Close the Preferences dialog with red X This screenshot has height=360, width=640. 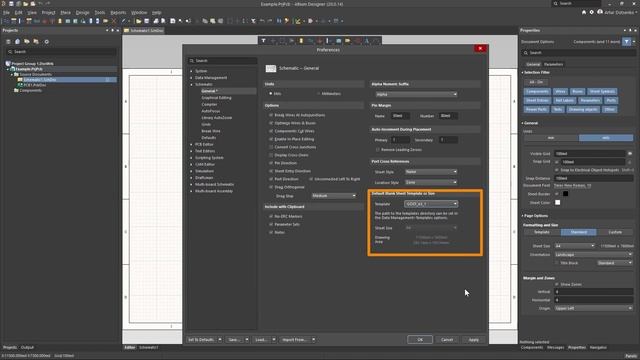(480, 49)
